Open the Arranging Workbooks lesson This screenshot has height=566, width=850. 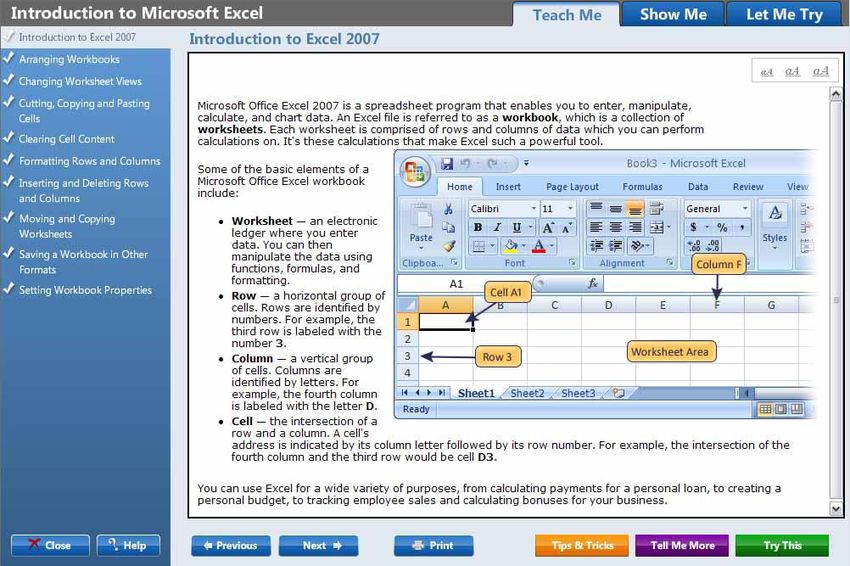(69, 60)
